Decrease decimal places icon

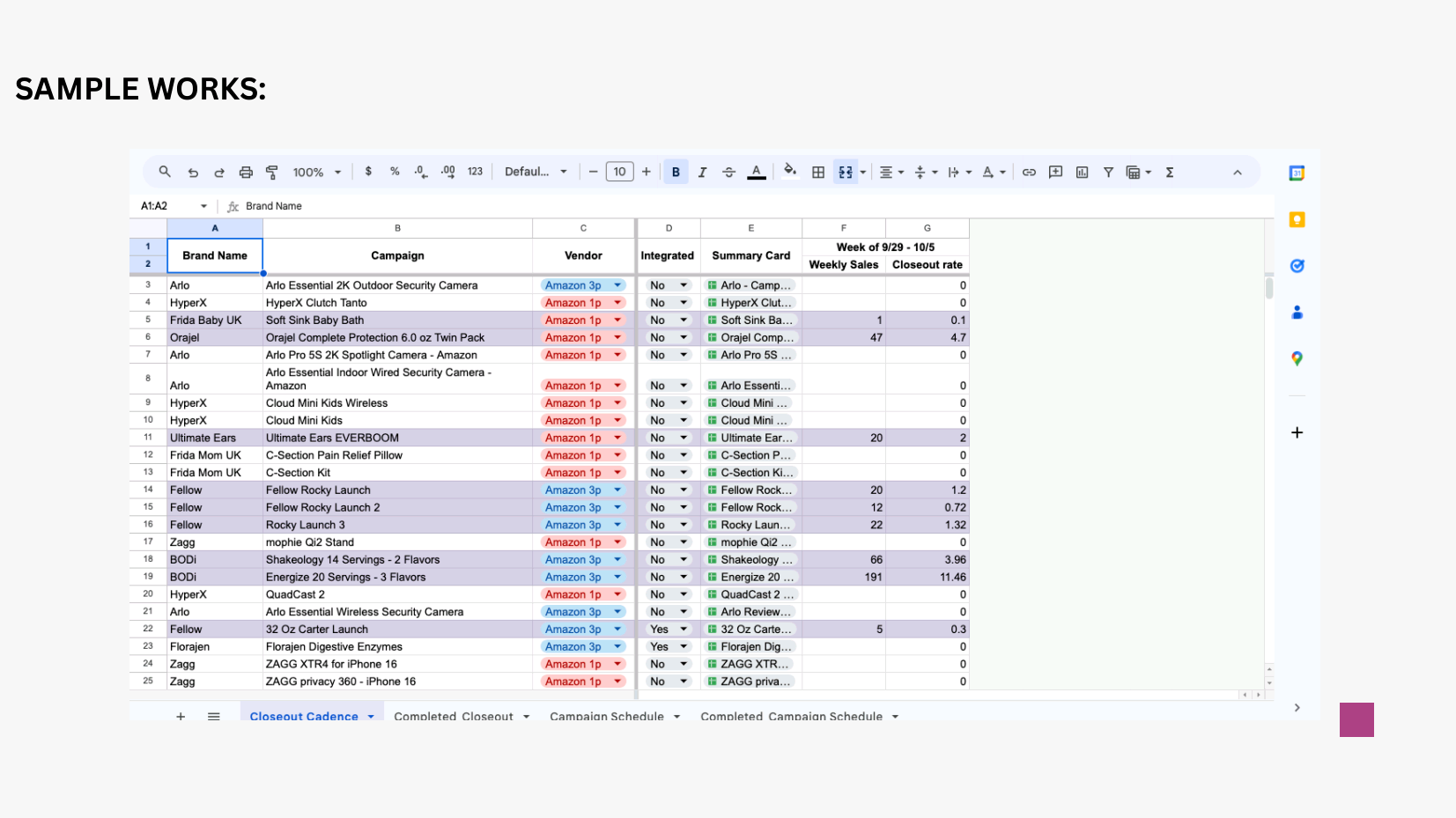point(421,172)
